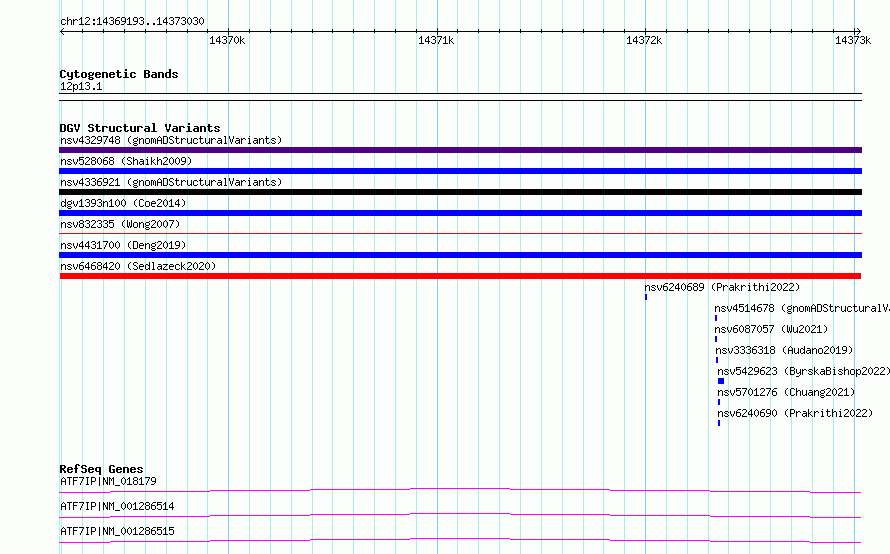Click the ATF7IP|NM_001286514 transcript label
The height and width of the screenshot is (554, 890).
point(117,506)
